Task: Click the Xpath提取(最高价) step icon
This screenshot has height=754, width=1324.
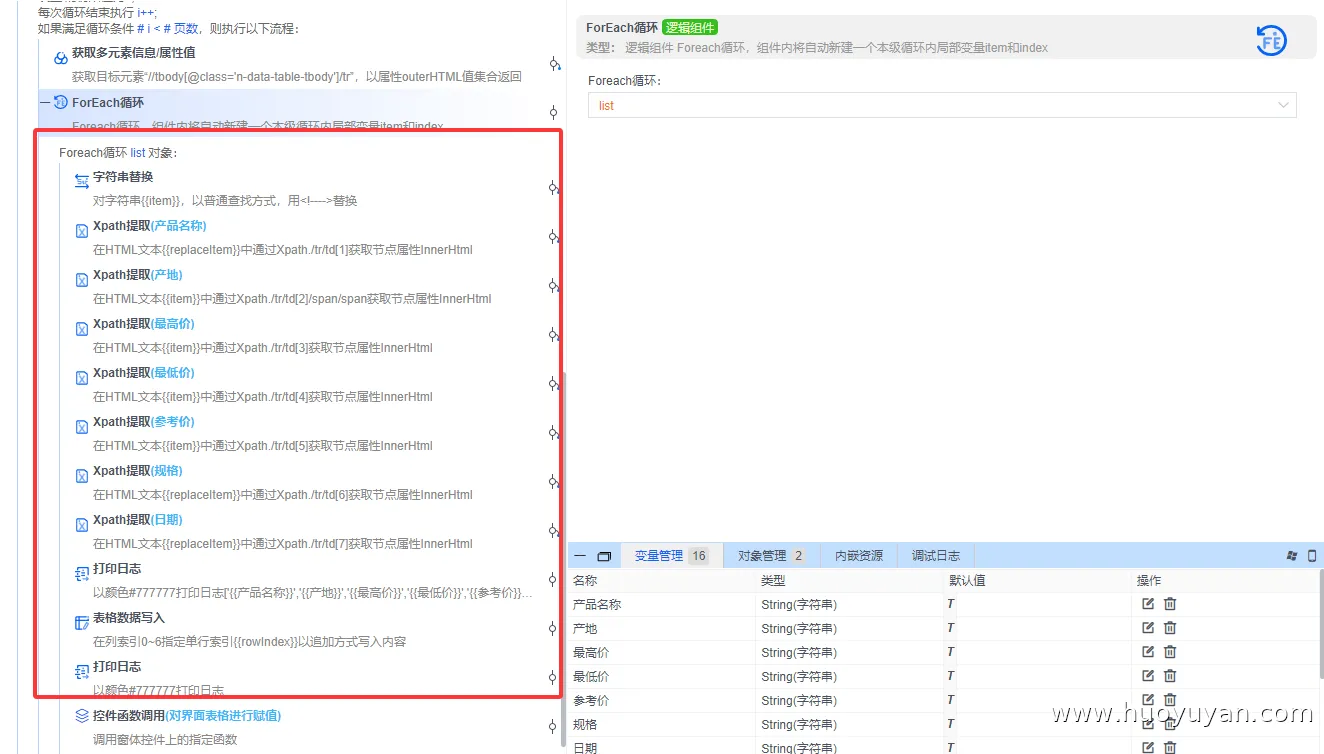Action: tap(82, 329)
